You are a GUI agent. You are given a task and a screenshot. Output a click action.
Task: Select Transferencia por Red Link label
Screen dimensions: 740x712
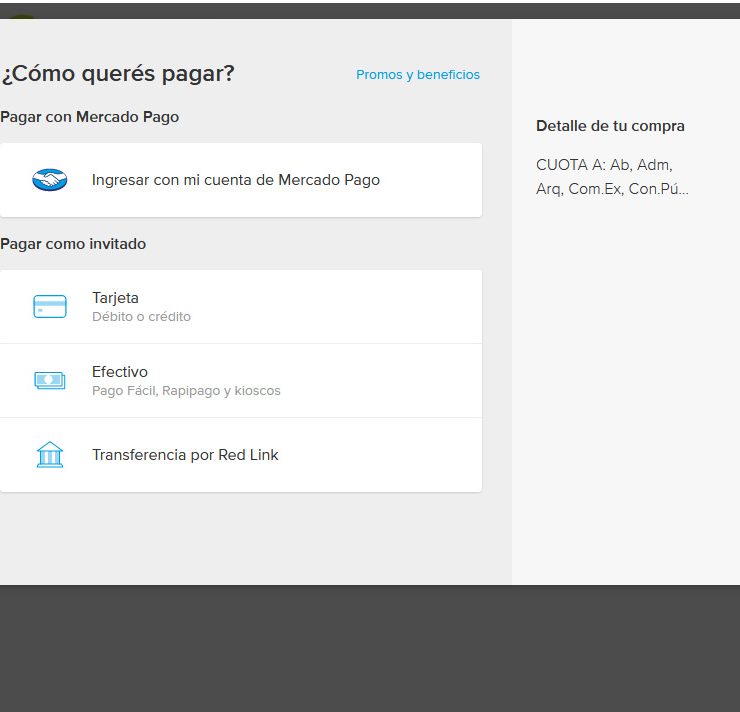pos(185,455)
